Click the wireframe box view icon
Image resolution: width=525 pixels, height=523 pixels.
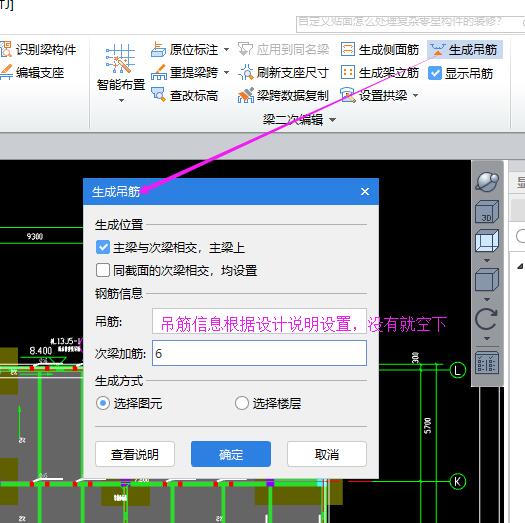487,240
